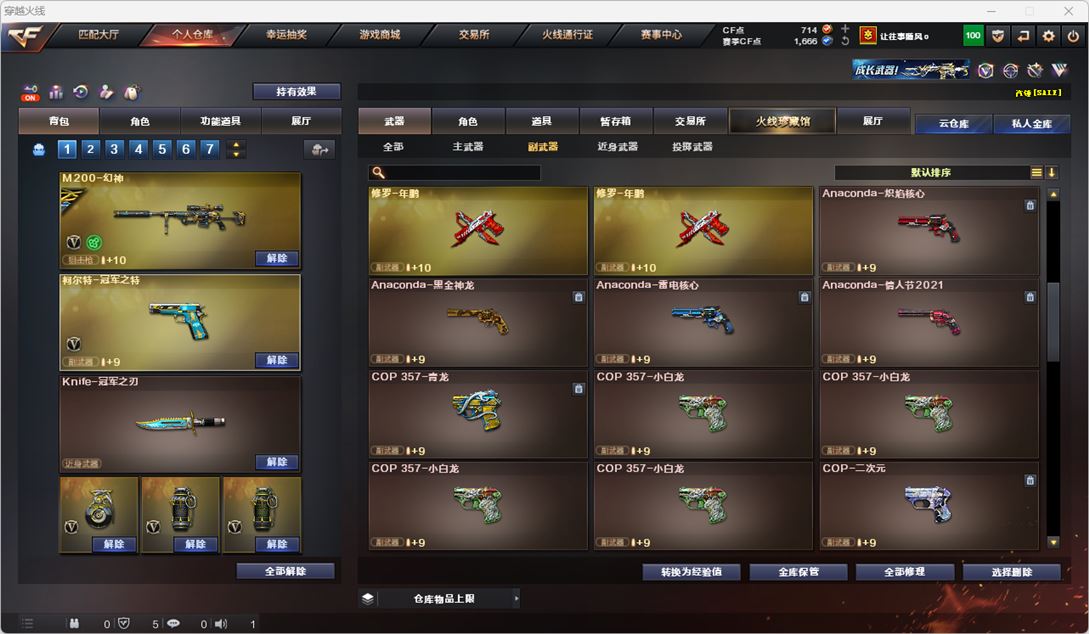Toggle sort direction arrow next to 默认排序
1089x634 pixels.
[1051, 172]
